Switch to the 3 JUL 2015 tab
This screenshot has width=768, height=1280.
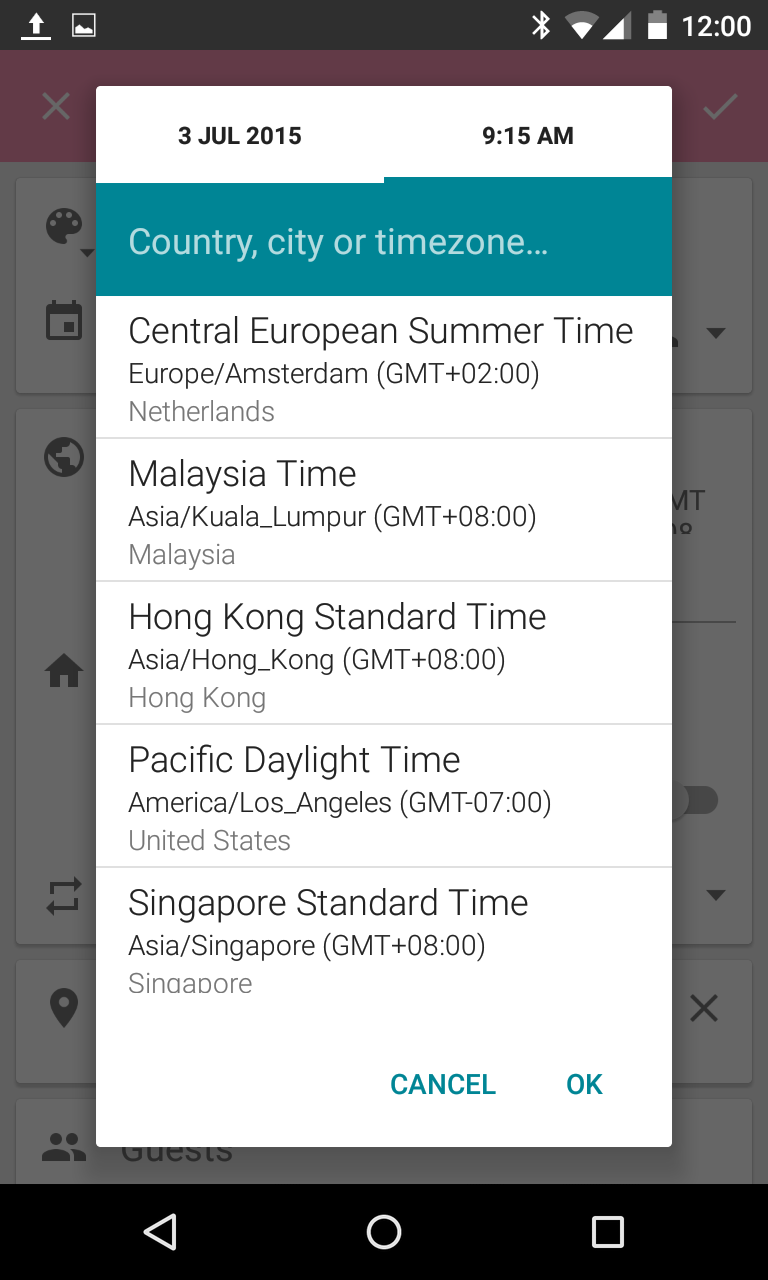tap(240, 136)
